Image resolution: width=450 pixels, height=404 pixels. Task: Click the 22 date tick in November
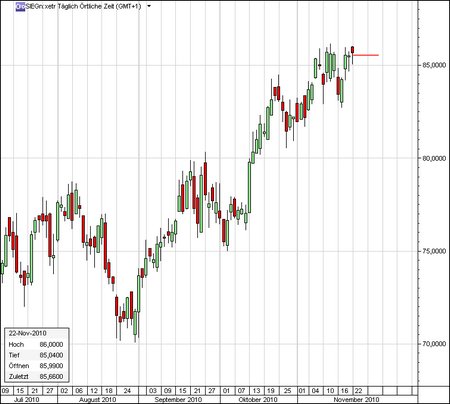[358, 390]
